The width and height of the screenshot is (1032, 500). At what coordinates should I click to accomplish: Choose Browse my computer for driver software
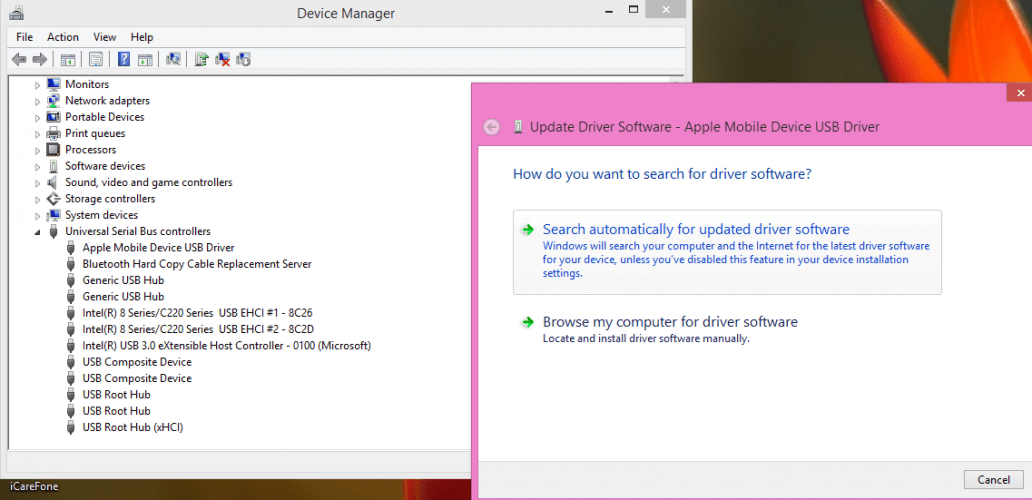click(x=669, y=322)
